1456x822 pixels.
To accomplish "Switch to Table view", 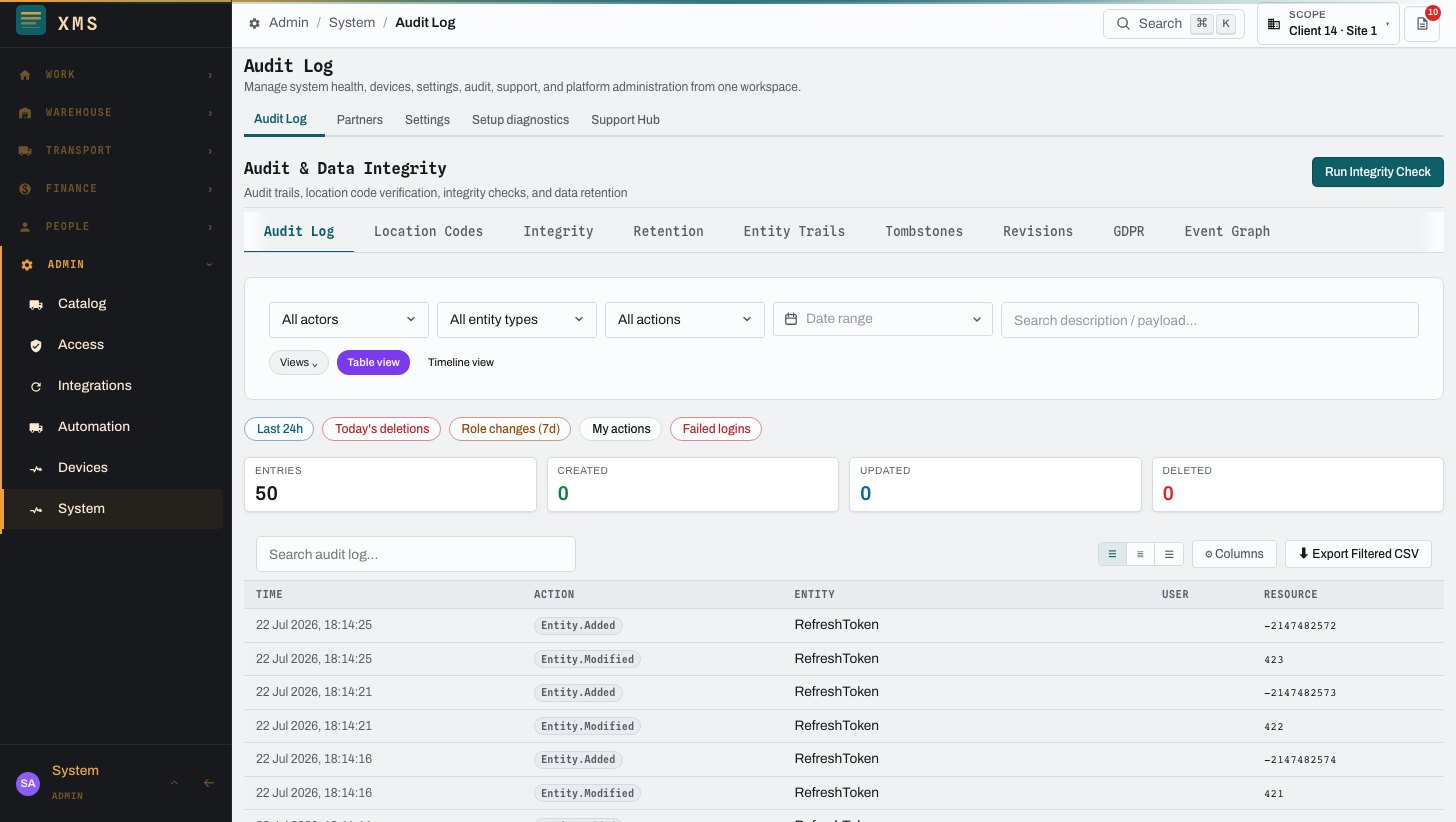I will 373,362.
